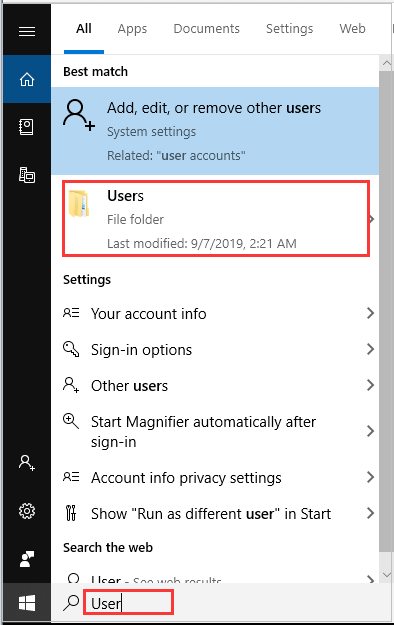Click the Related: "user accounts" text

[176, 155]
